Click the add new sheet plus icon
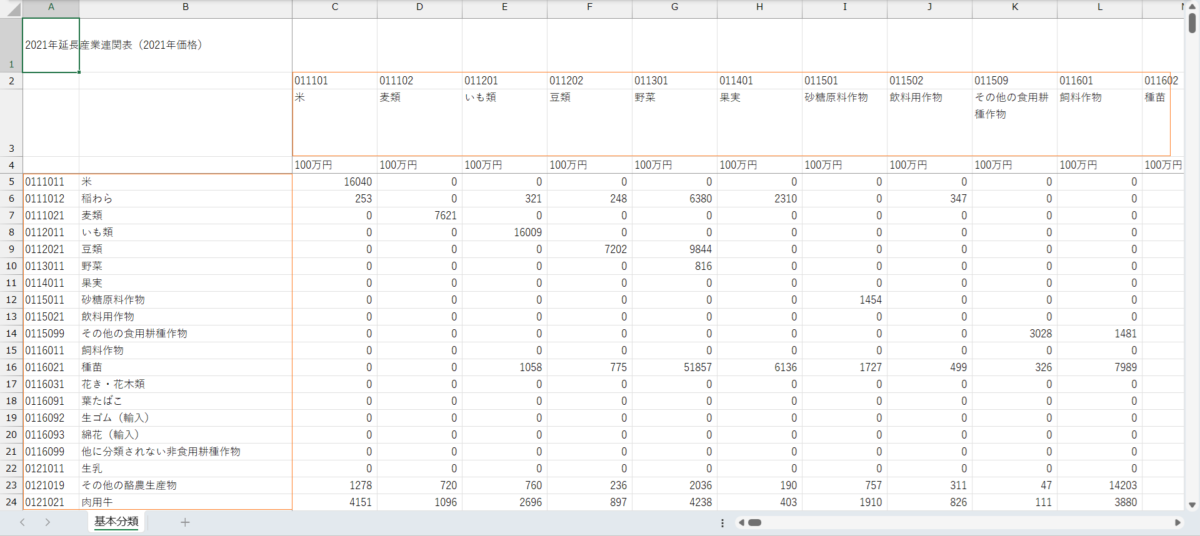Viewport: 1200px width, 536px height. click(x=184, y=522)
